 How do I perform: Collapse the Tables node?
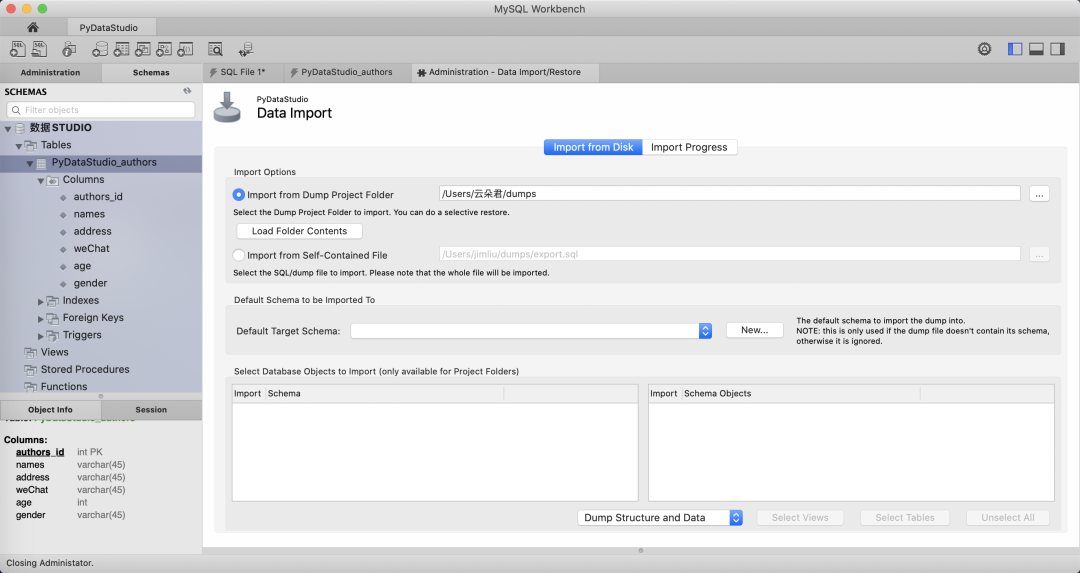coord(19,146)
